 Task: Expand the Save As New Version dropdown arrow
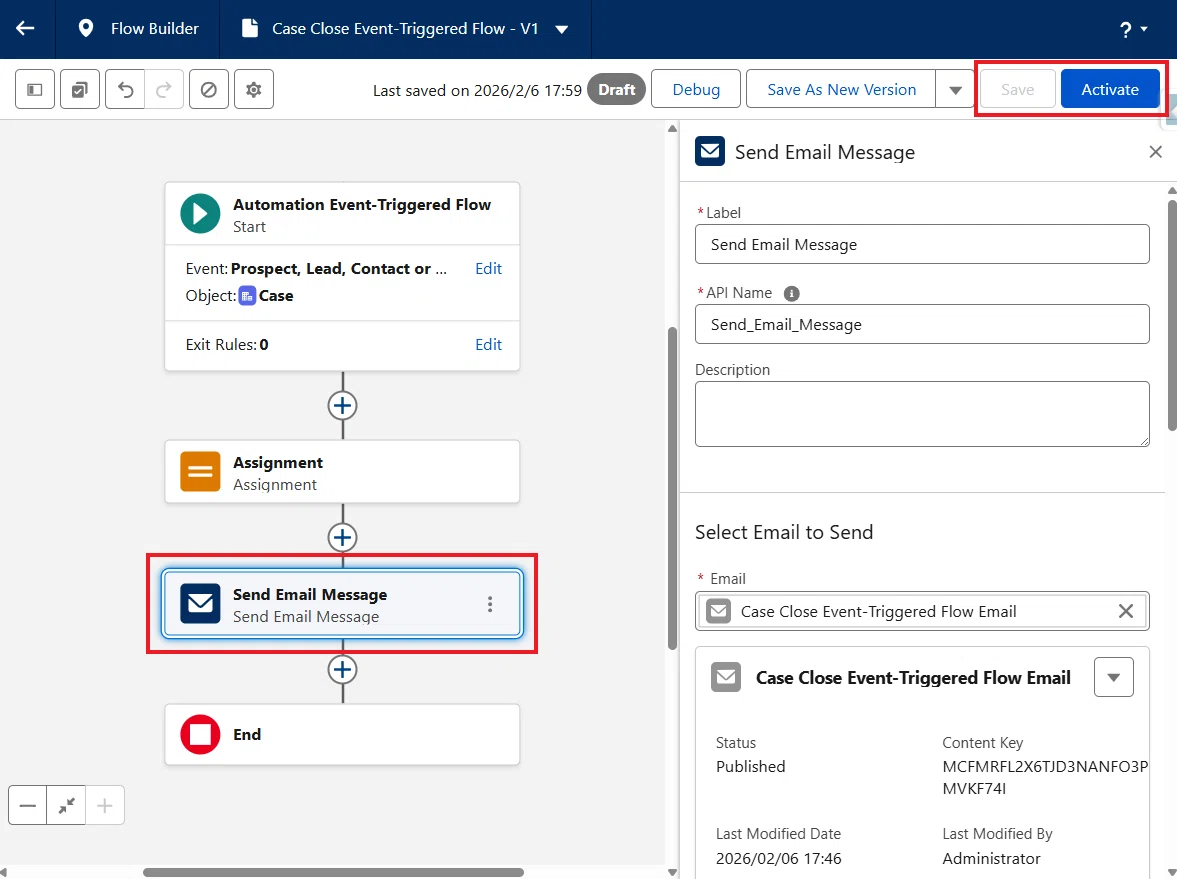tap(955, 89)
